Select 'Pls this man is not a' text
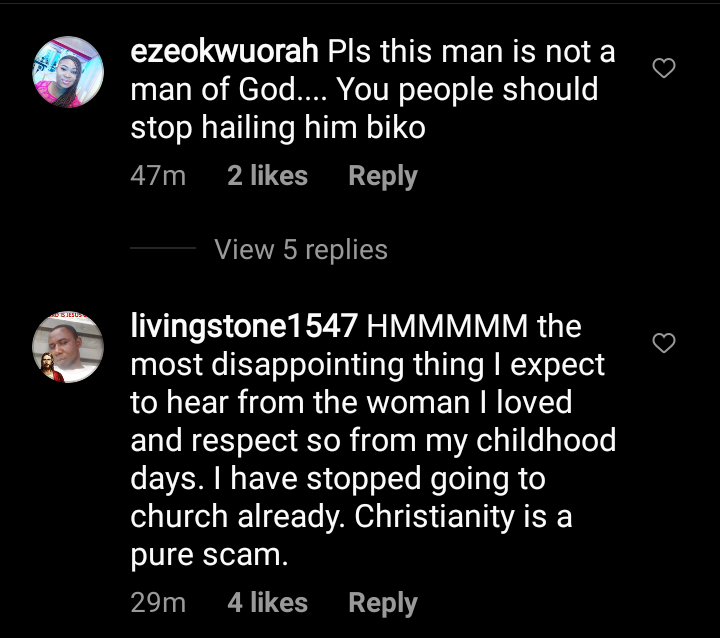The image size is (720, 638). 471,51
